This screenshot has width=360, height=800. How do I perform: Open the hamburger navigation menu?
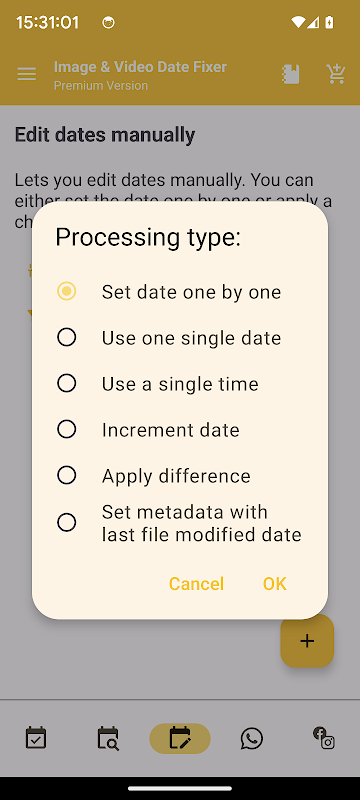(27, 74)
